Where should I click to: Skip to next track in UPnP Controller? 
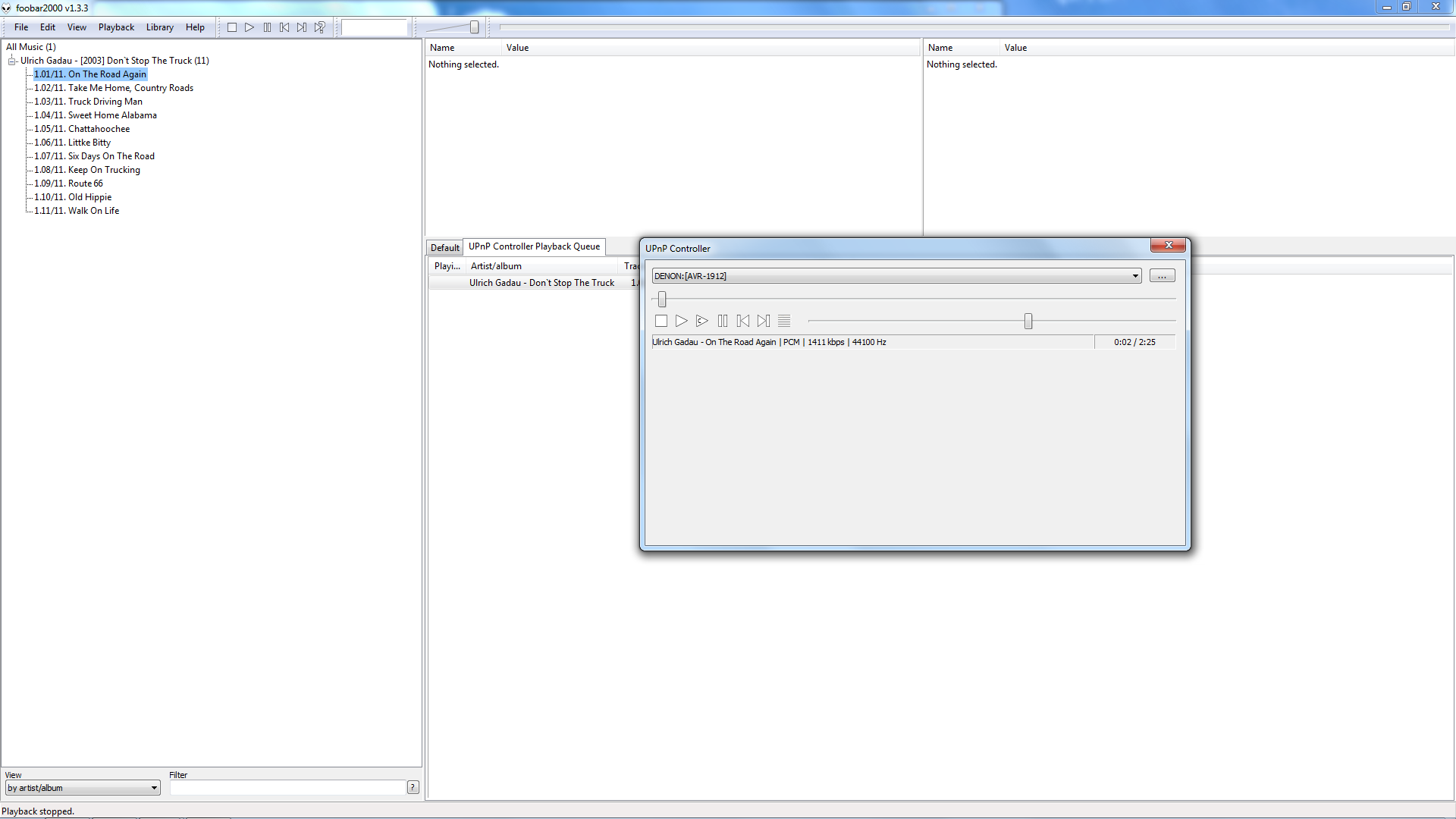click(x=764, y=321)
